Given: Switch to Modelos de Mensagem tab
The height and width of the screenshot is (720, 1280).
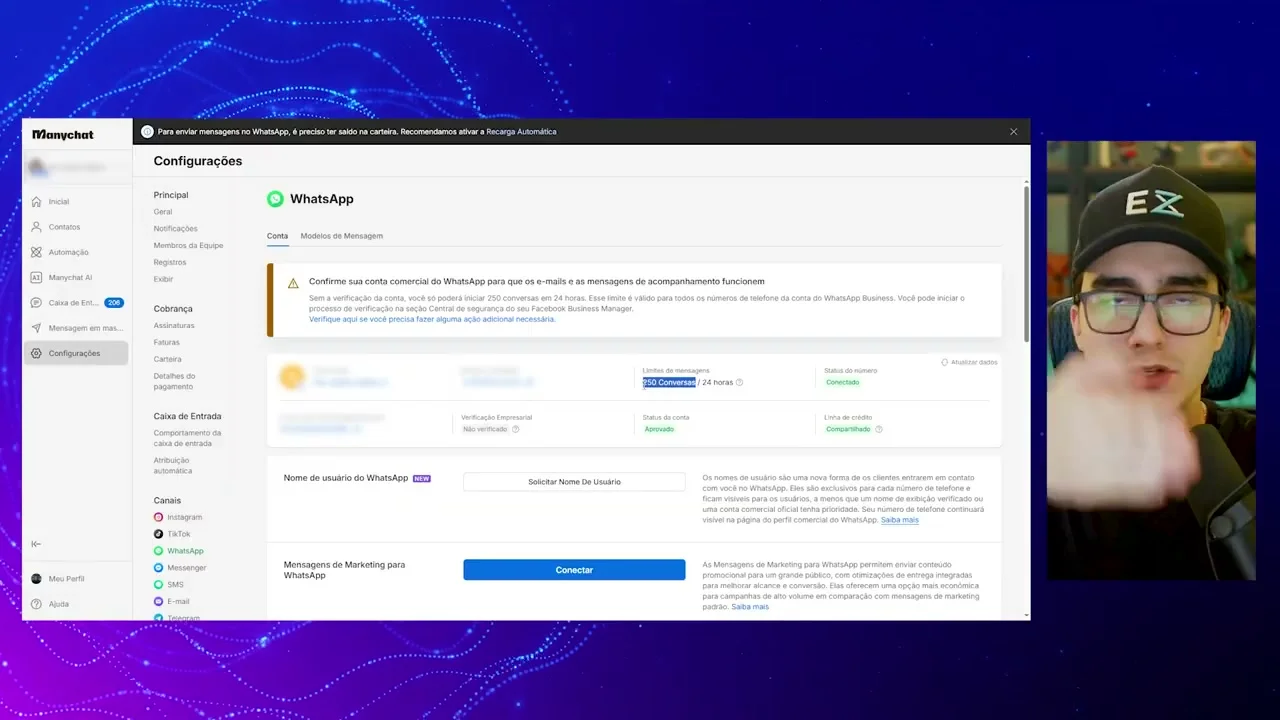Looking at the screenshot, I should tap(341, 236).
